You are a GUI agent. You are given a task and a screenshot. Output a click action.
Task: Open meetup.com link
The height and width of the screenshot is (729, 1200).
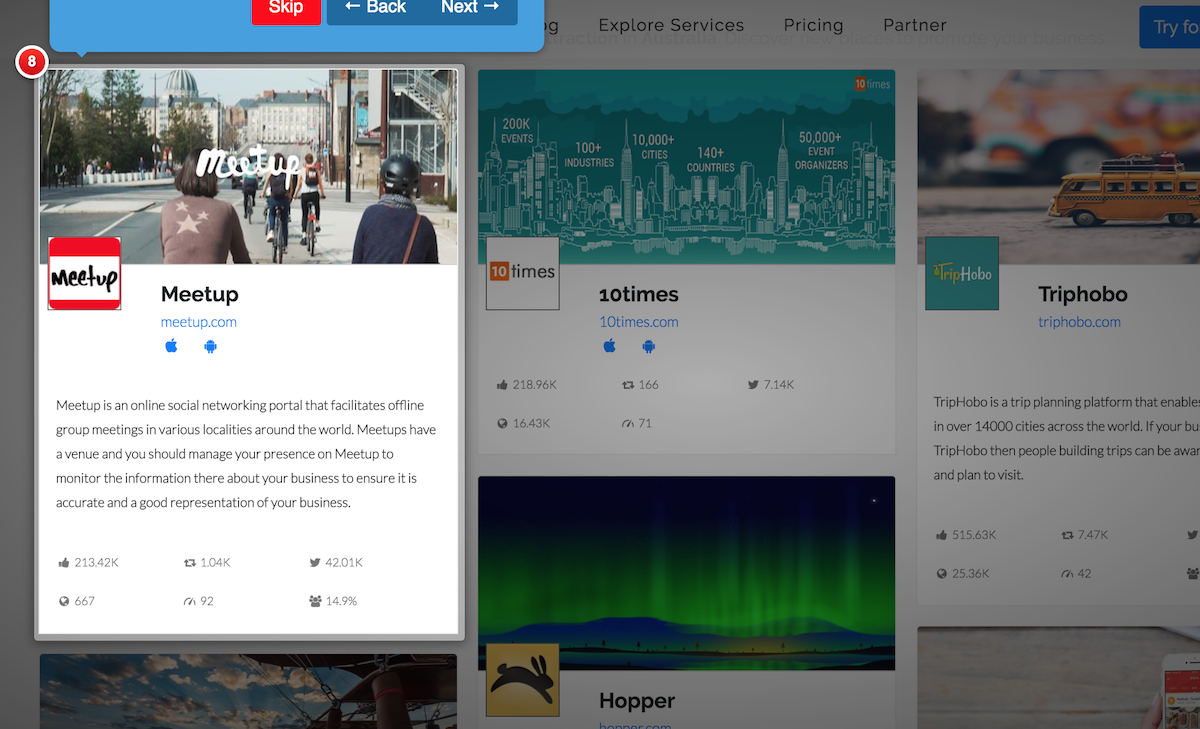[198, 322]
